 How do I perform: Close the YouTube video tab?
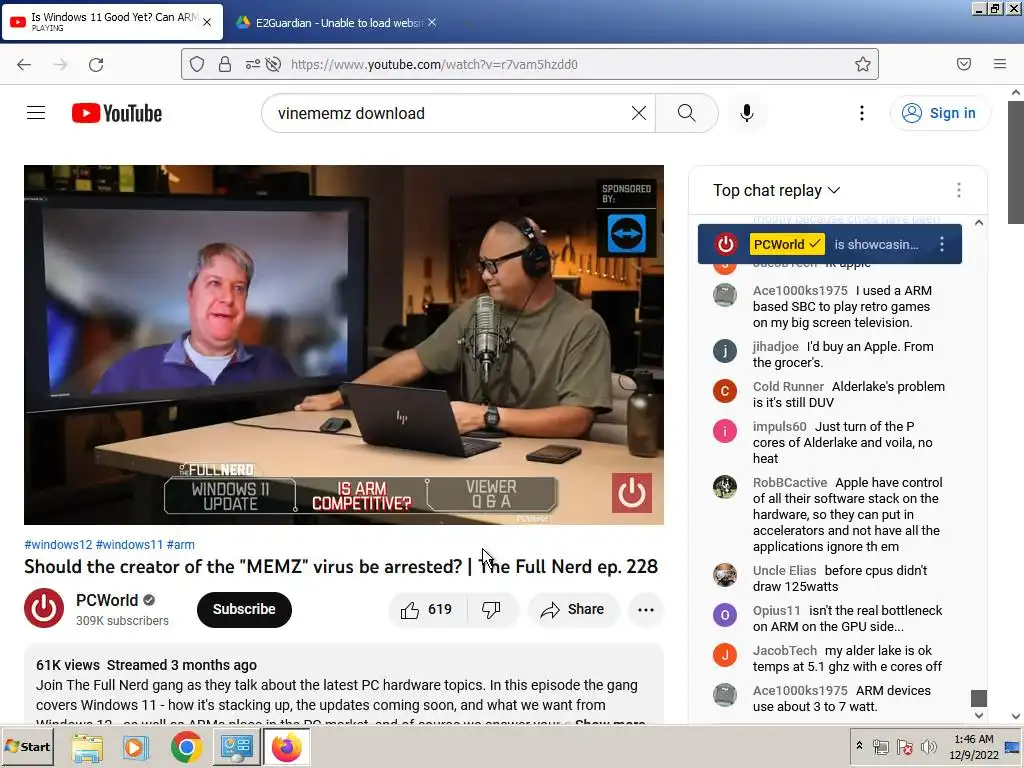click(x=207, y=22)
